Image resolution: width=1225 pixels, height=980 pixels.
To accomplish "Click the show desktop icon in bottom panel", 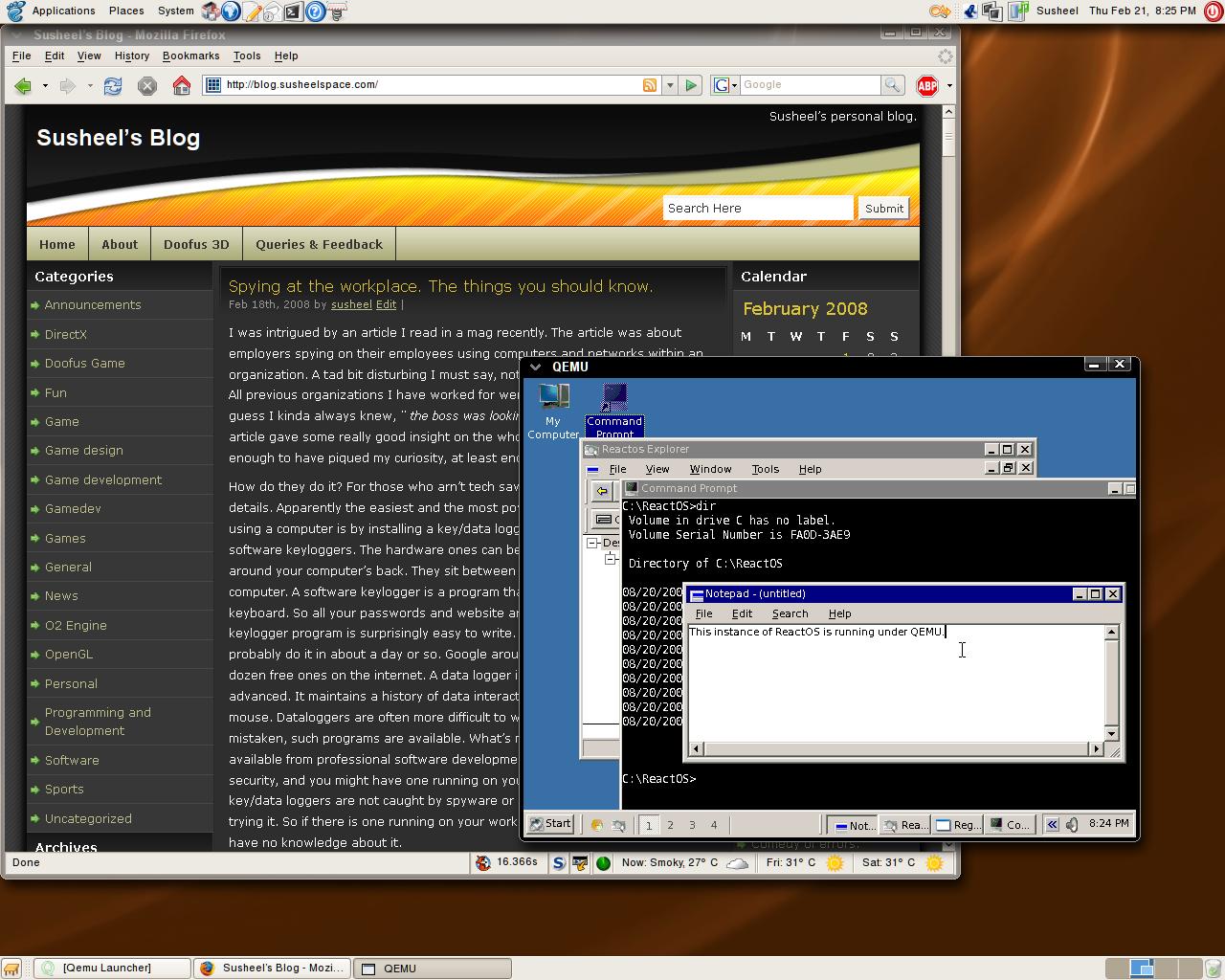I will (11, 969).
